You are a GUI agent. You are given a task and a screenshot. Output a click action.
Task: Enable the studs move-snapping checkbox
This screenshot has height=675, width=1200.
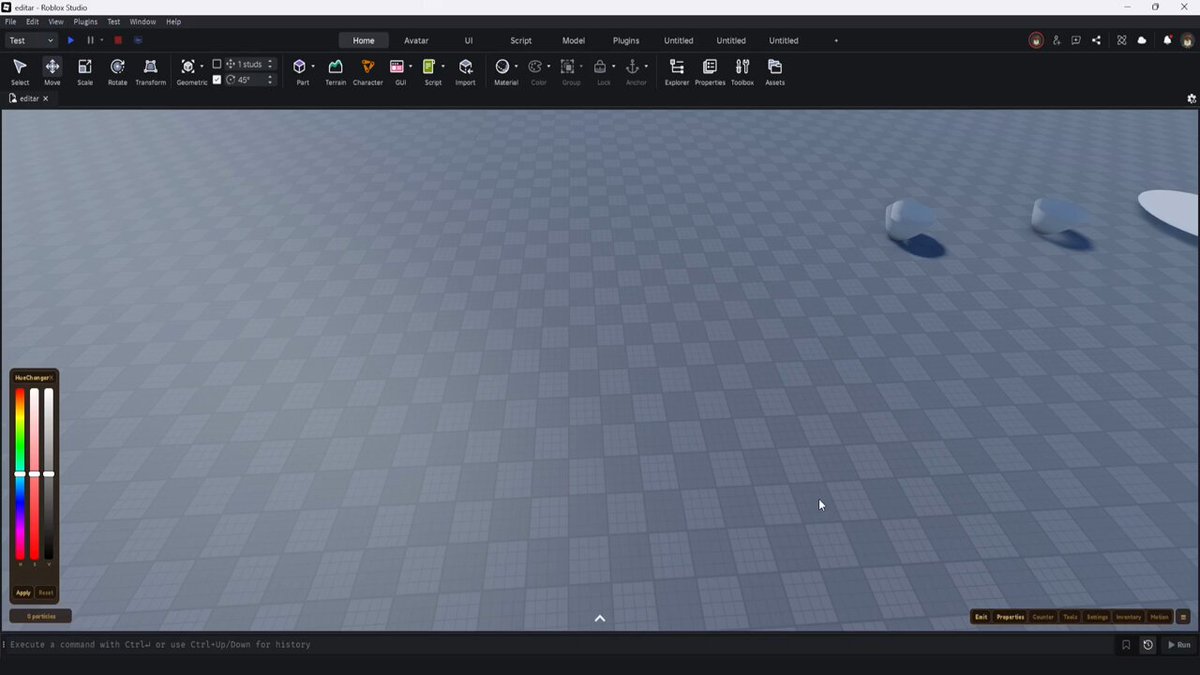click(x=217, y=64)
